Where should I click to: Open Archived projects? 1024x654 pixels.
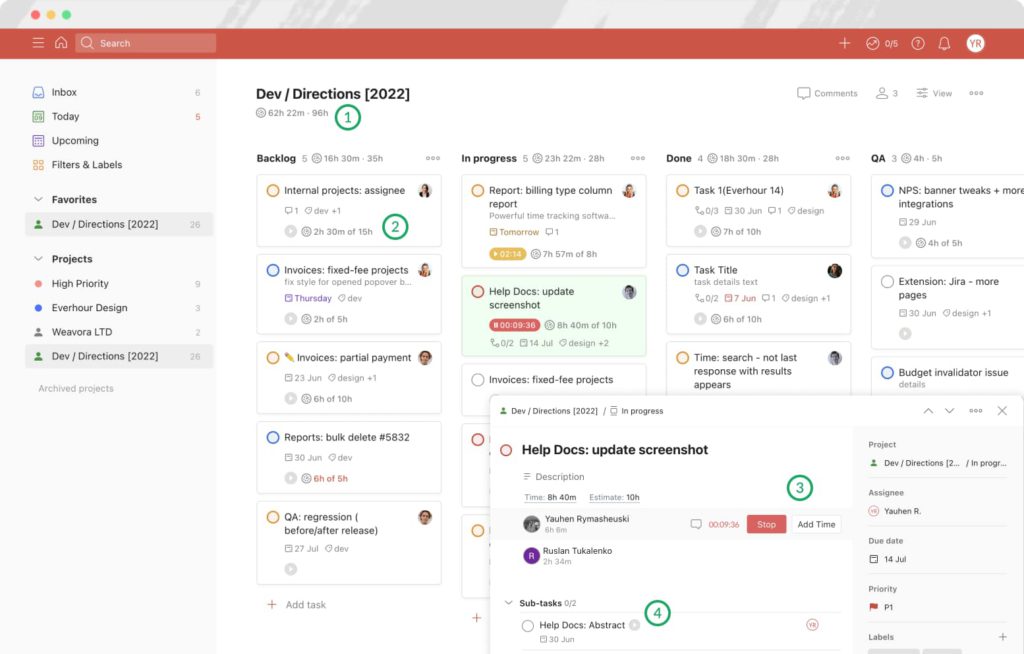76,388
